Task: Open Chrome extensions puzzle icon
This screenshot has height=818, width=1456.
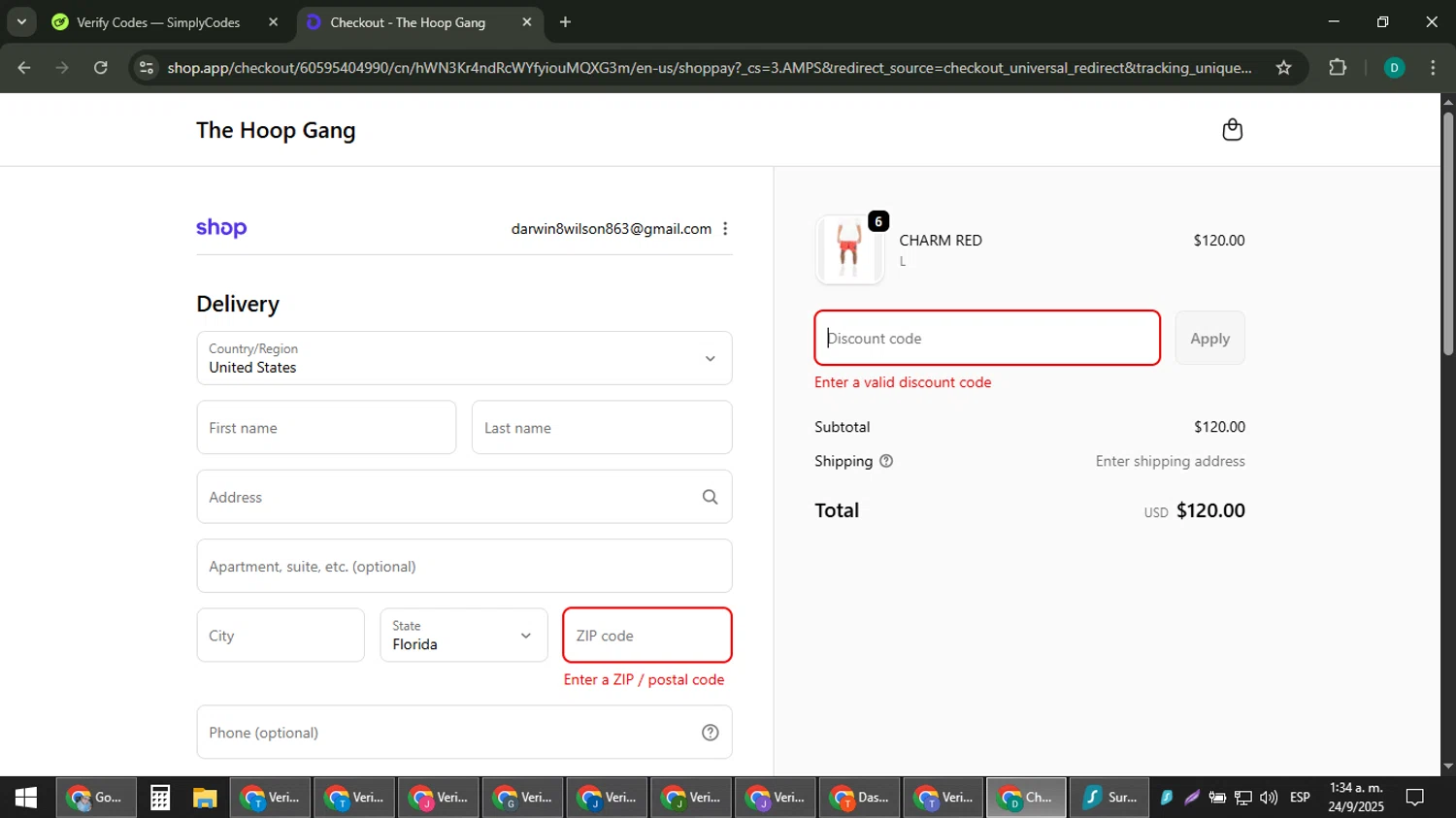Action: (x=1338, y=68)
